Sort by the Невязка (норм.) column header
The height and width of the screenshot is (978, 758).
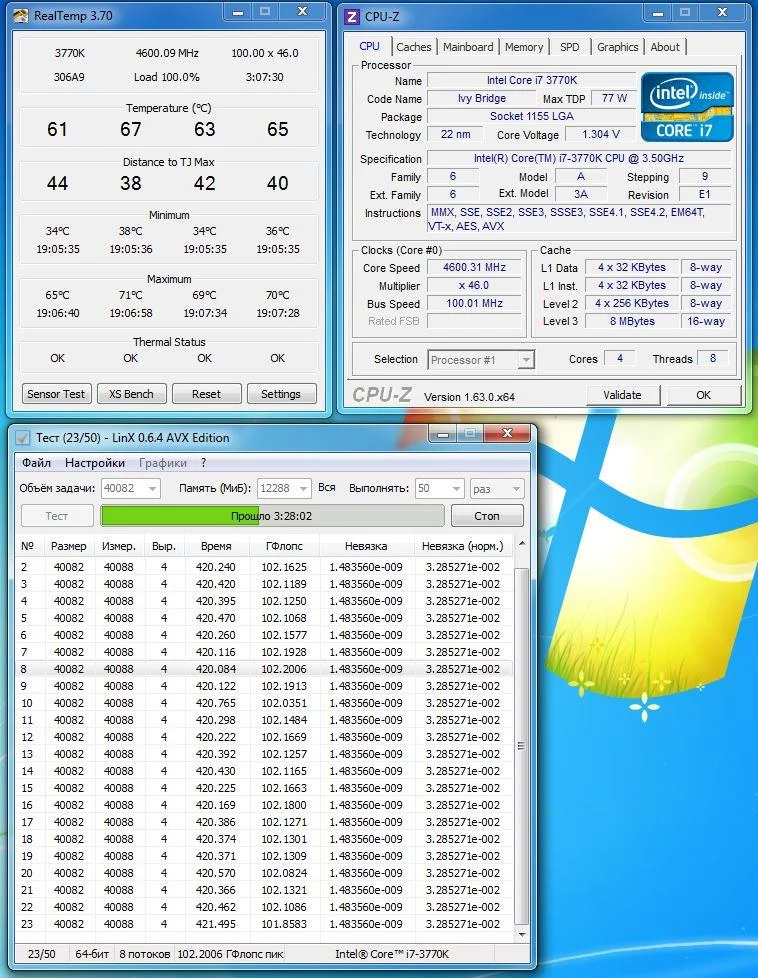[x=463, y=546]
